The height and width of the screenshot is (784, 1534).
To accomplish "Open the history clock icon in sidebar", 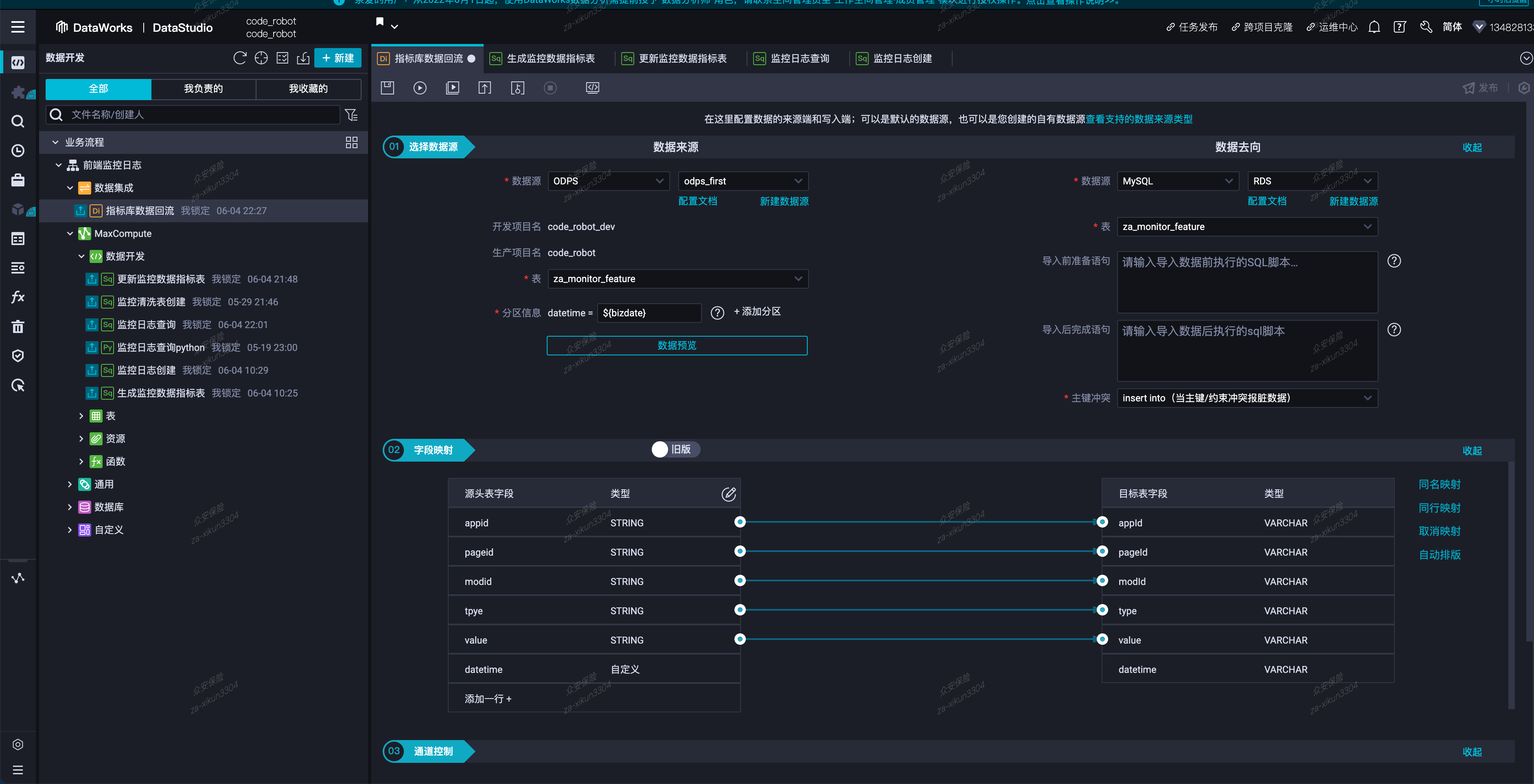I will 18,151.
